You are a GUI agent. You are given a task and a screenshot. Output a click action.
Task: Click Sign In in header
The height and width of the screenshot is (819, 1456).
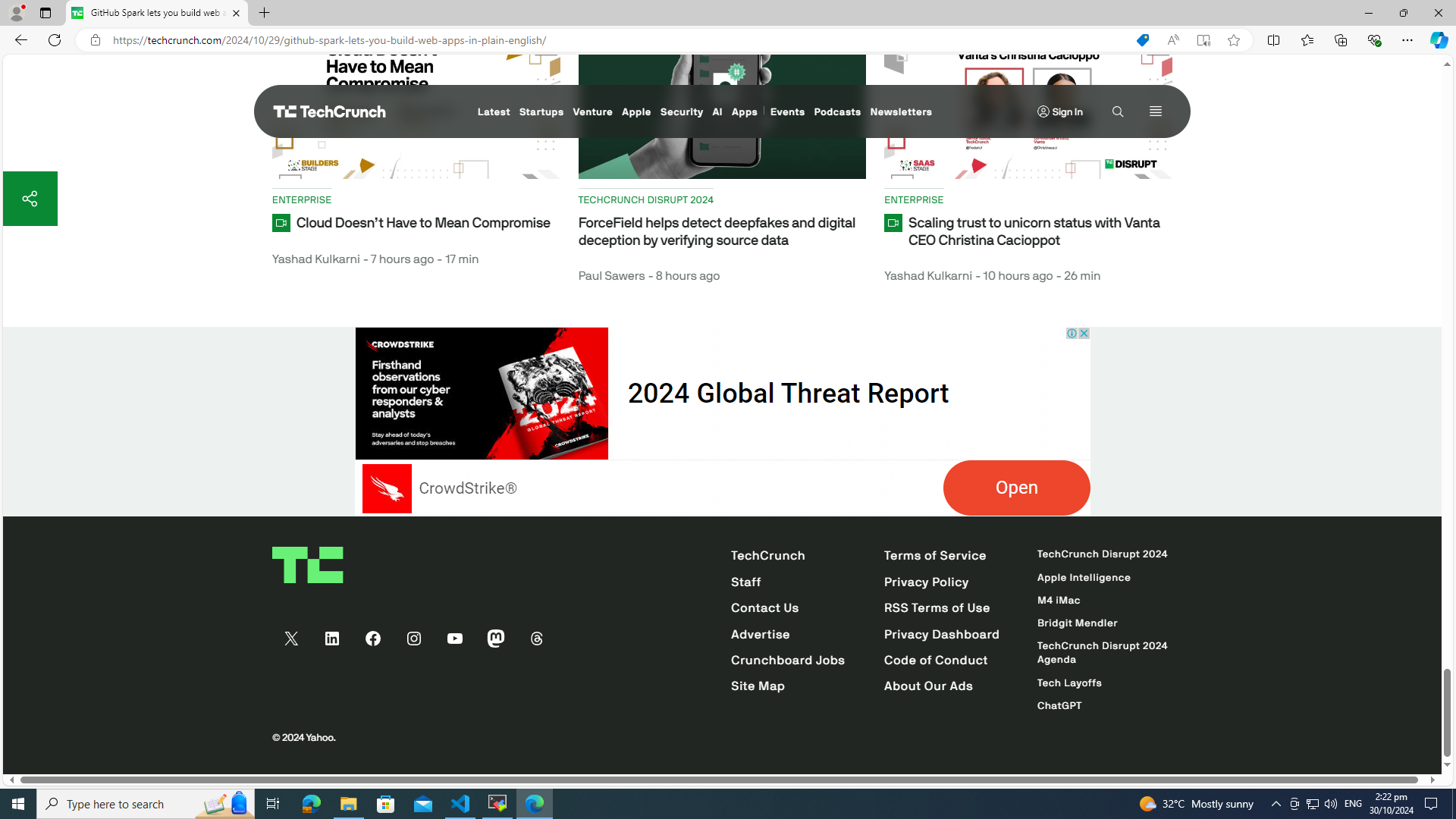pyautogui.click(x=1060, y=112)
